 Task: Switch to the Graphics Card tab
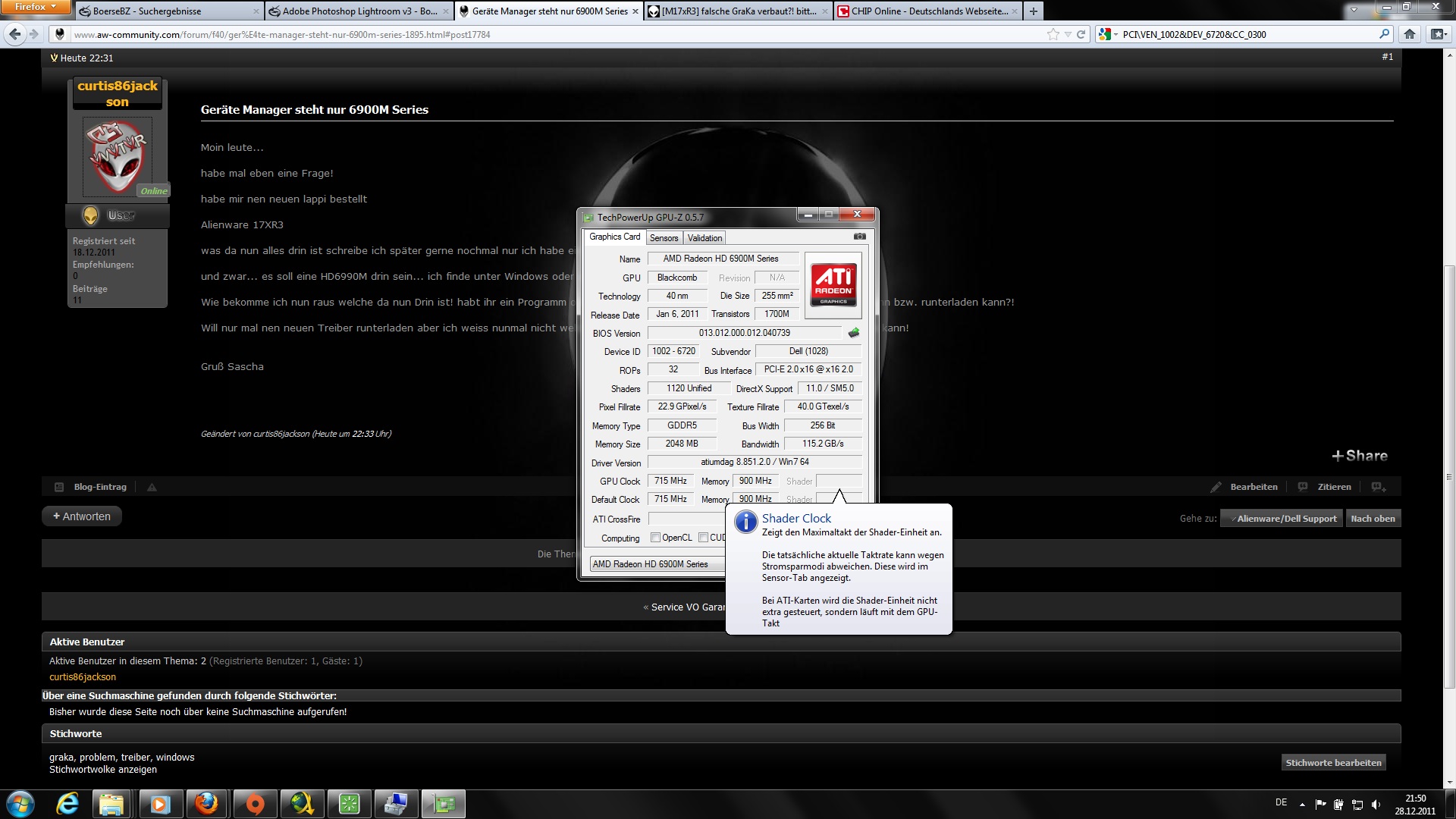[614, 237]
